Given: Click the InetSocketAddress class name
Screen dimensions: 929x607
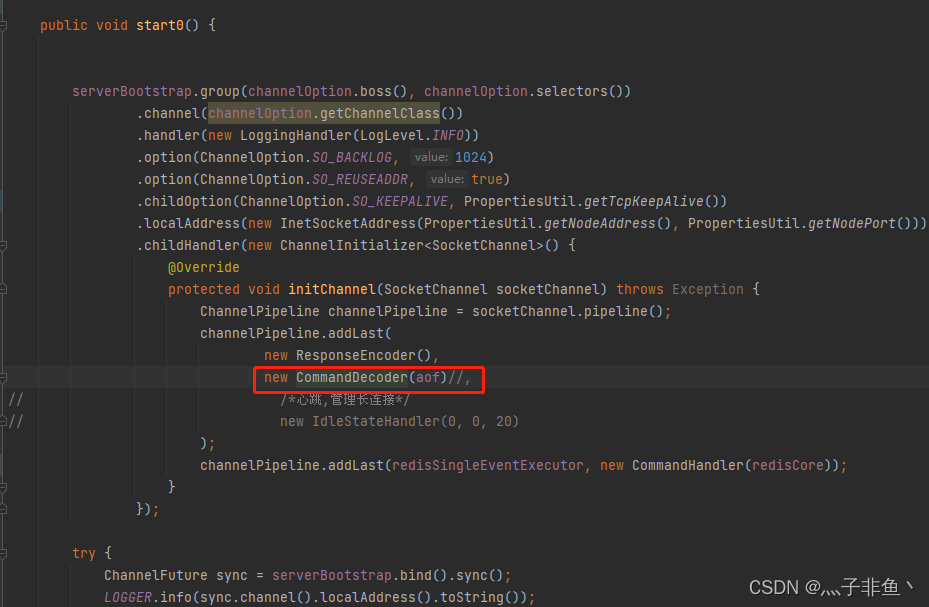Looking at the screenshot, I should pos(348,223).
